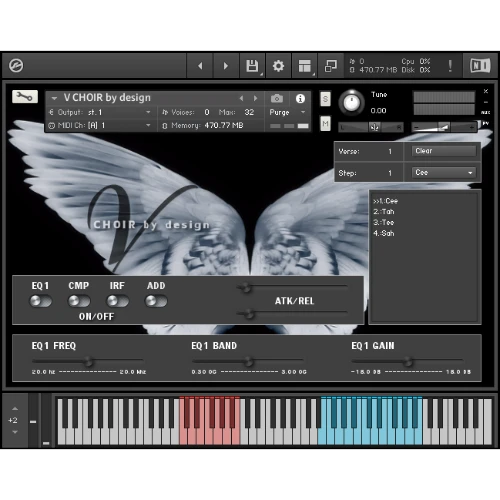Image resolution: width=500 pixels, height=500 pixels.
Task: Toggle the IRF reverb switch
Action: pos(117,301)
